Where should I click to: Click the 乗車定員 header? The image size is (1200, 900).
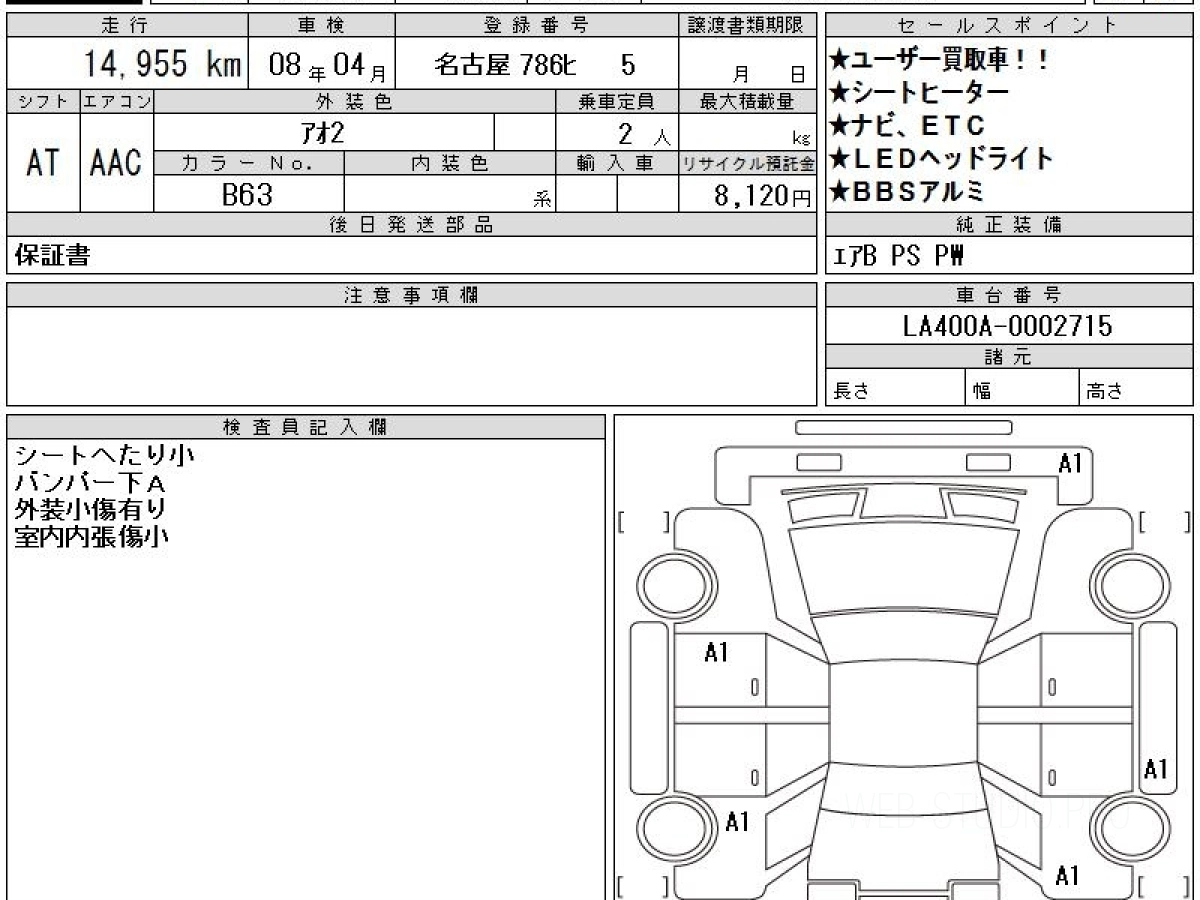pos(617,101)
